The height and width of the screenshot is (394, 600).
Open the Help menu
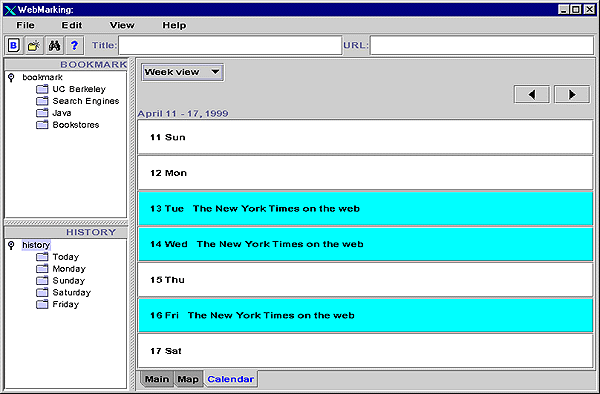coord(174,25)
